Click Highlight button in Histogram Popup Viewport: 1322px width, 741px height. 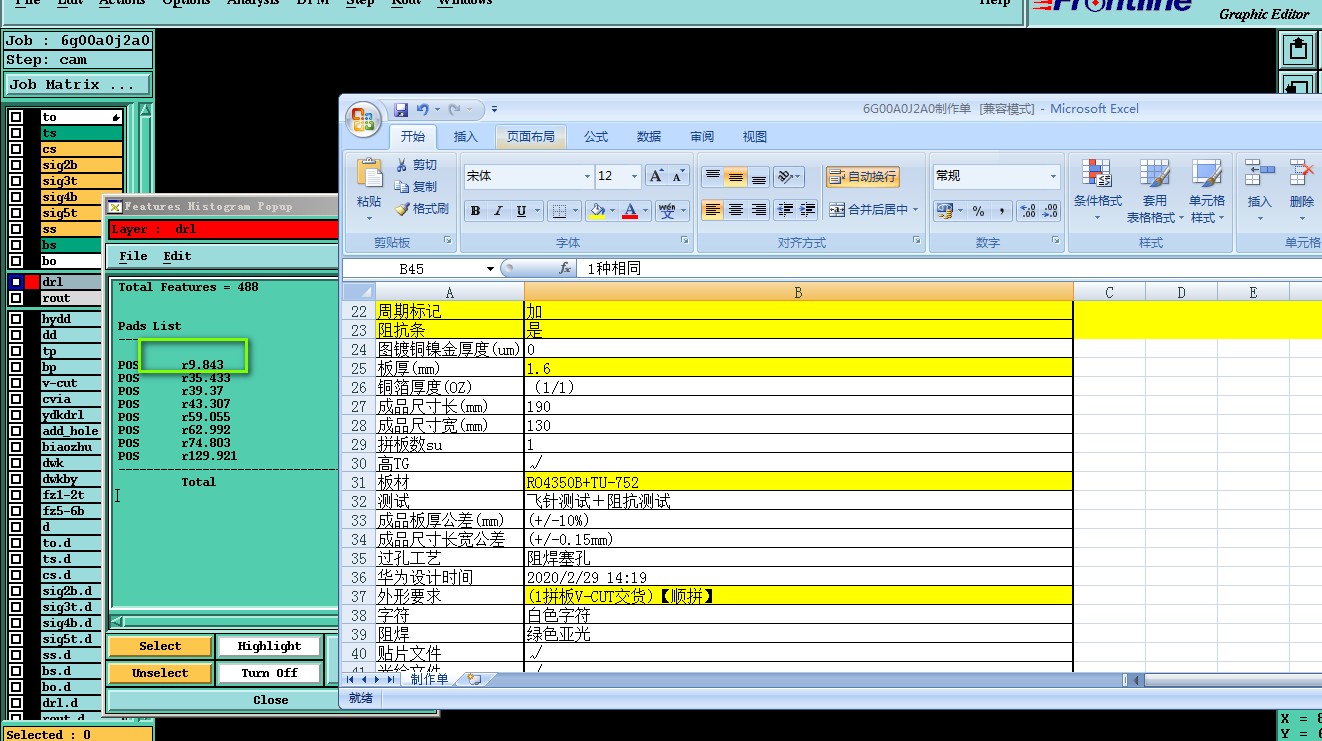tap(269, 646)
